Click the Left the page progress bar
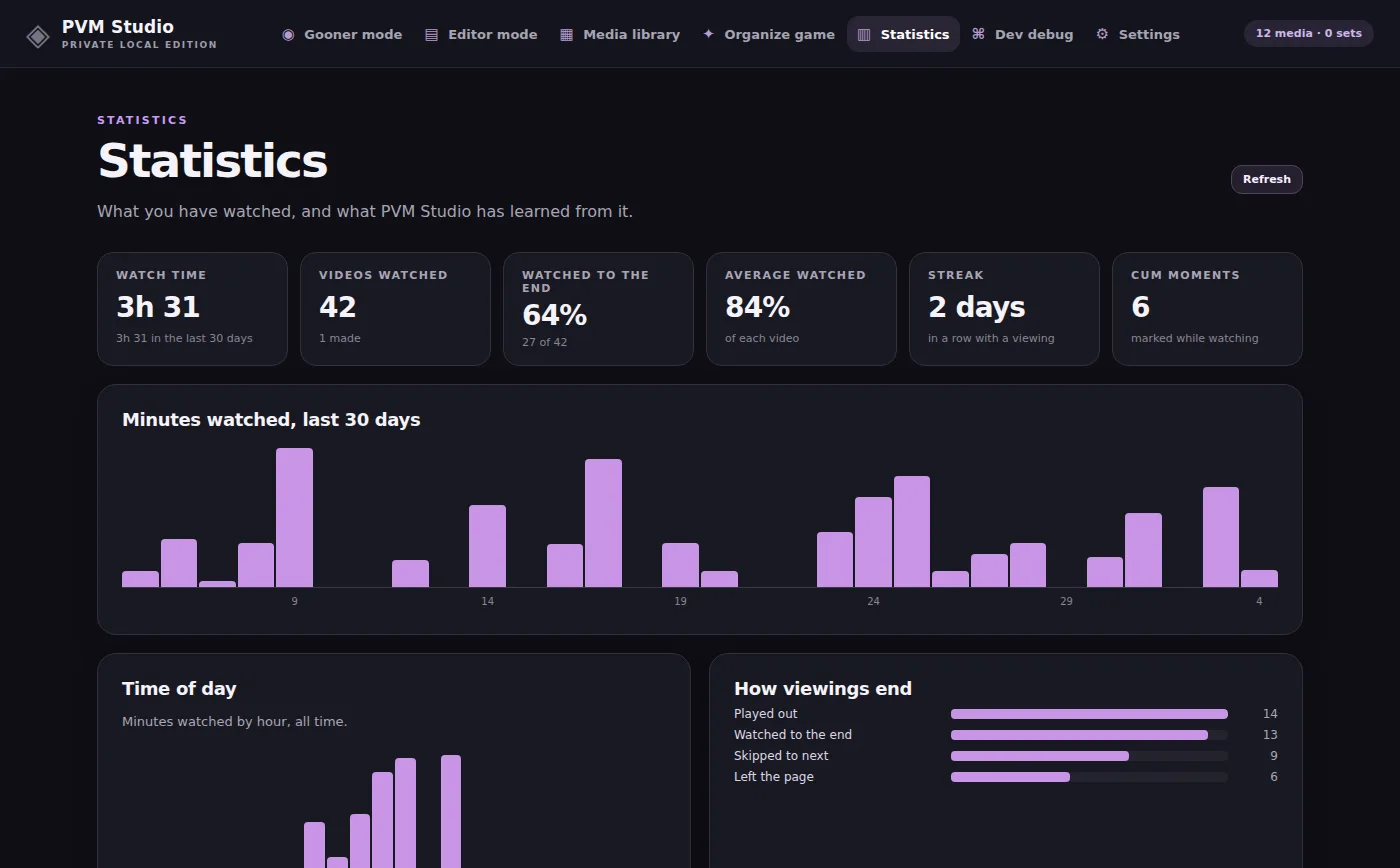1400x868 pixels. (1089, 777)
